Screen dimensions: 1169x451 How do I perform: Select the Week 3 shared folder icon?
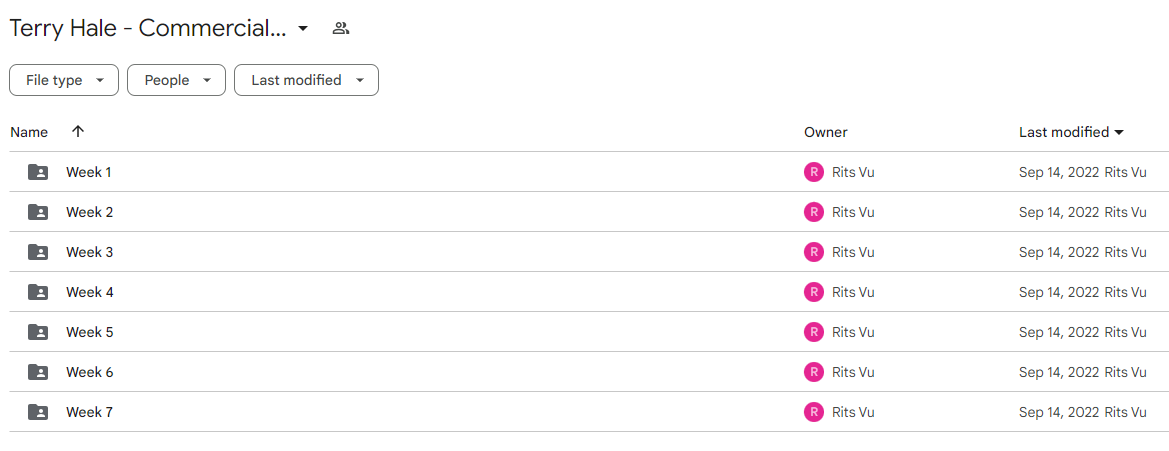click(x=38, y=253)
